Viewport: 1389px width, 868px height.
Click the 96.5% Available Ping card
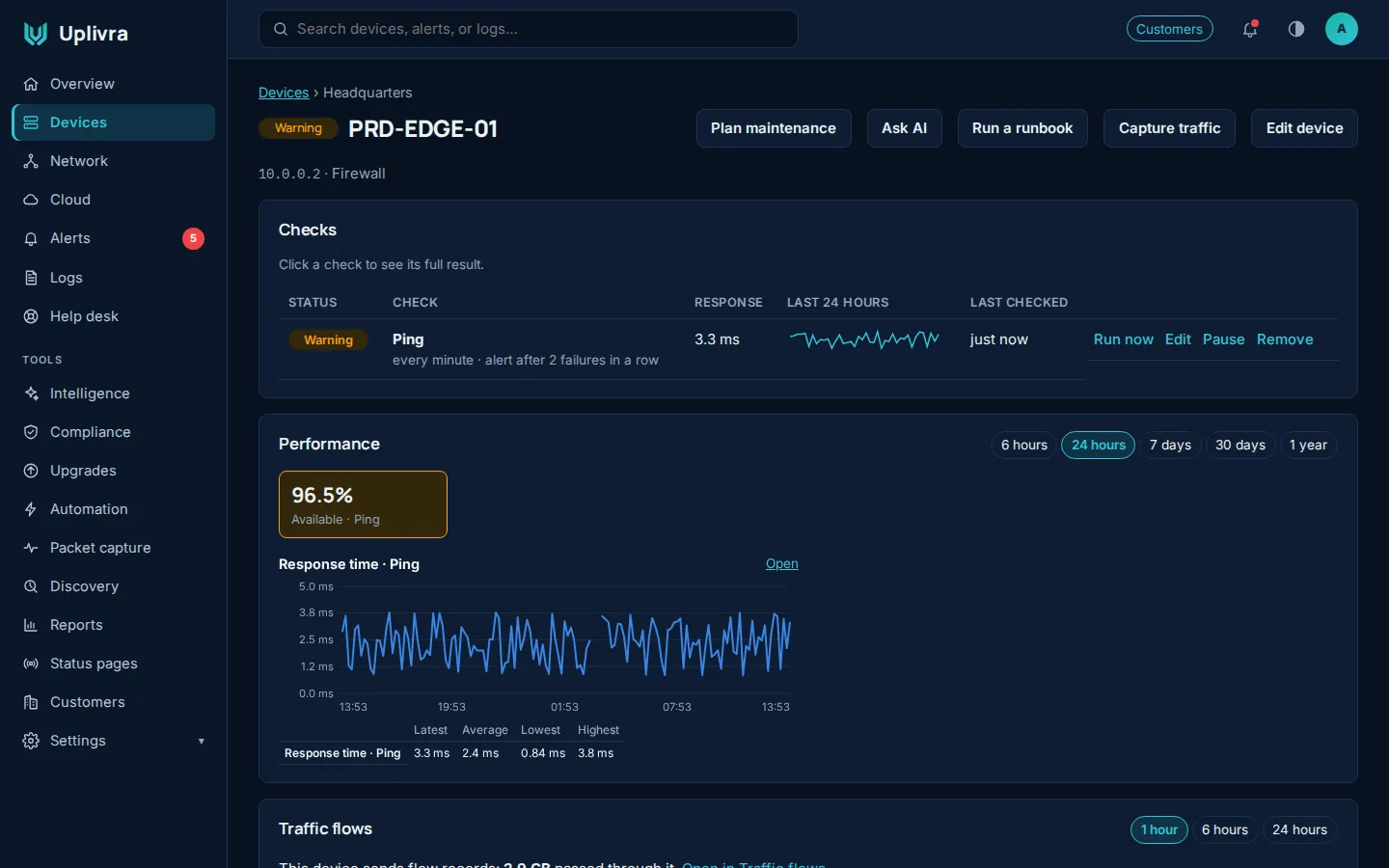363,504
